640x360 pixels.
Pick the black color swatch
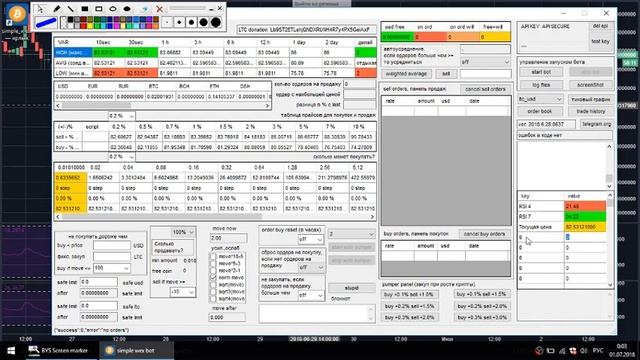[70, 20]
